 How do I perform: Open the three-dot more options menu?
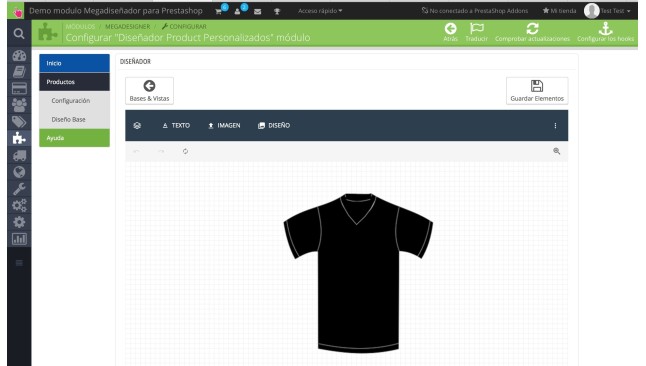point(555,126)
